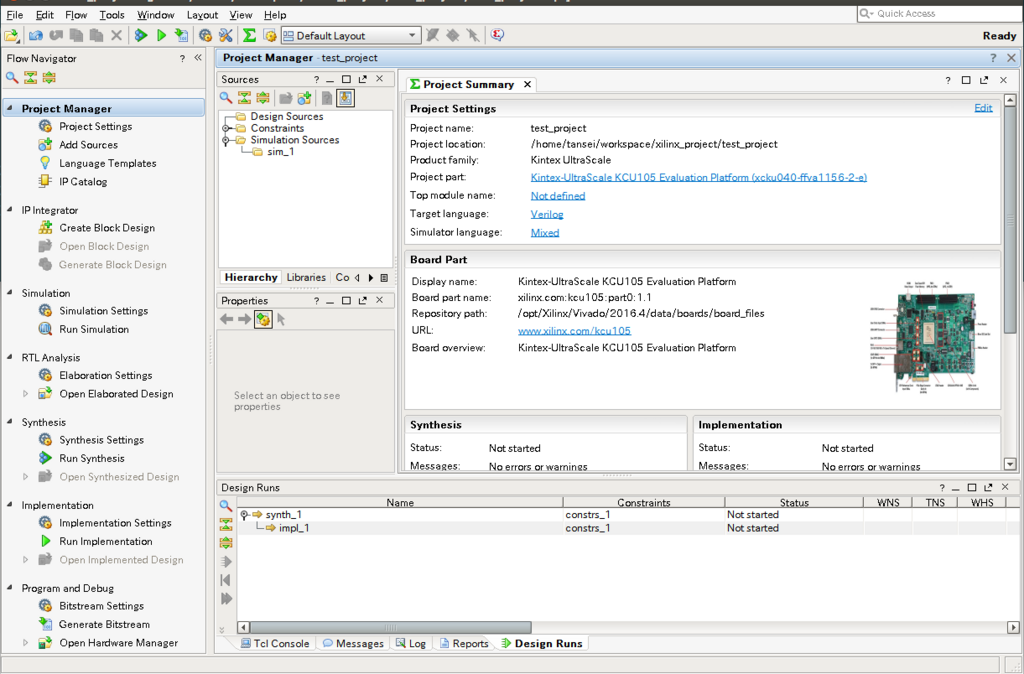Click the Design Runs scroll left arrow
Screen dimensions: 1024x674
click(243, 627)
